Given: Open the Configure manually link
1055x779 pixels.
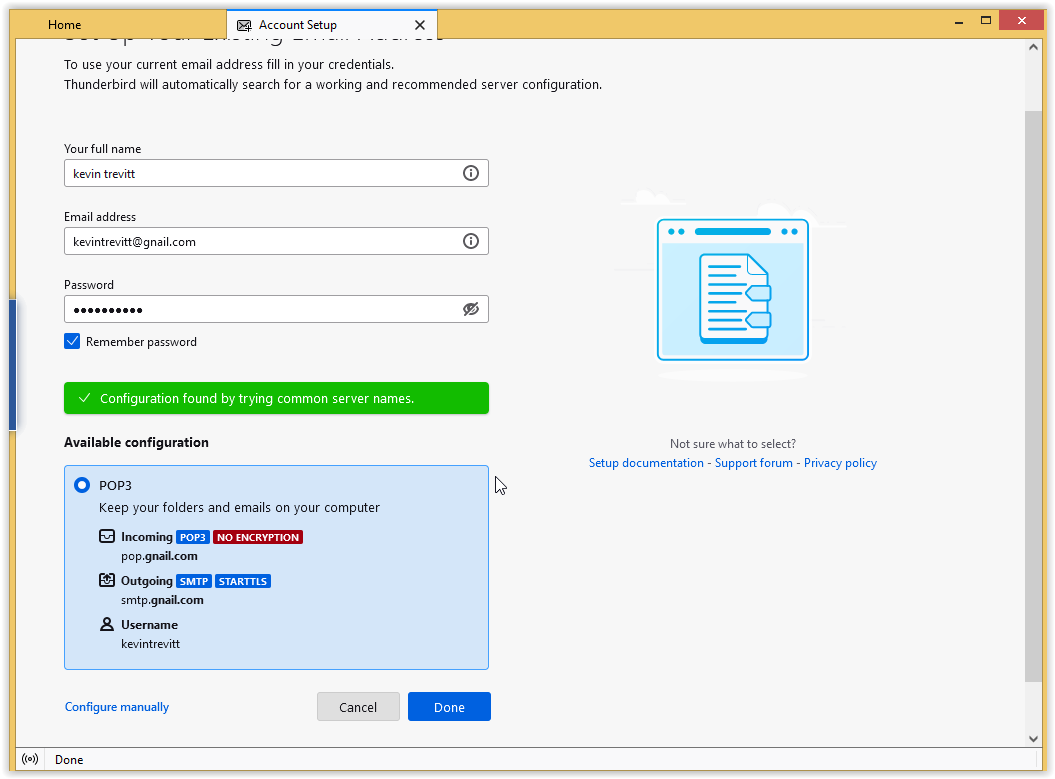Looking at the screenshot, I should click(117, 707).
